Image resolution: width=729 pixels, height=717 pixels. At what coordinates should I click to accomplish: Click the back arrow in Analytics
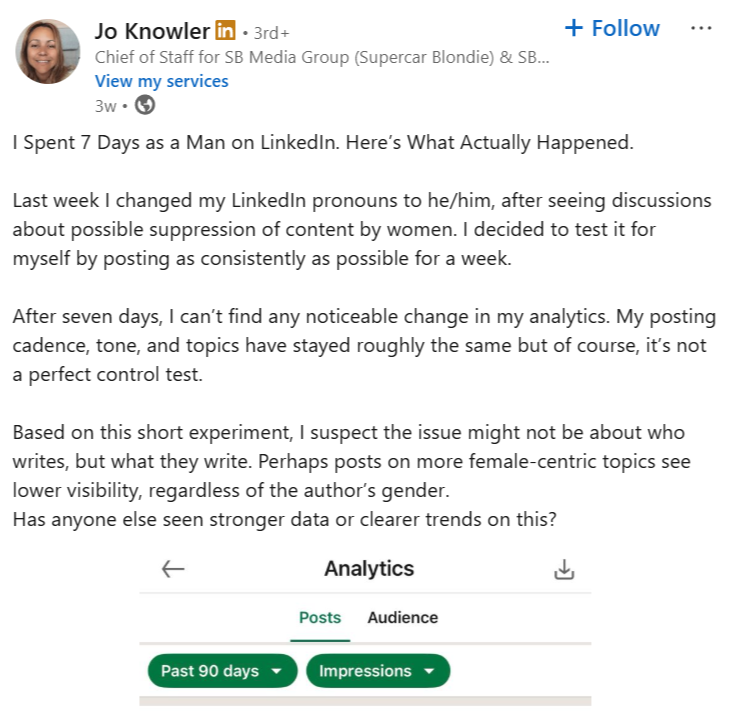pos(173,569)
